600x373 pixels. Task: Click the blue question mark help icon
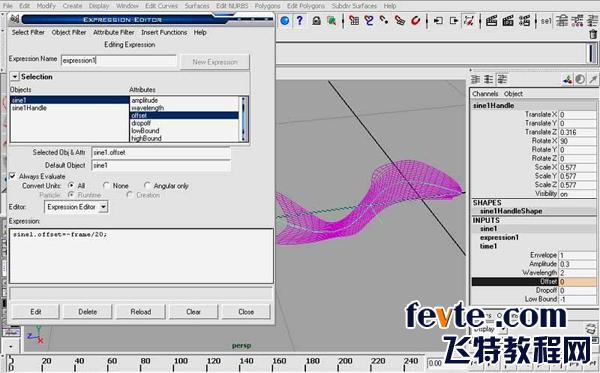coord(300,20)
